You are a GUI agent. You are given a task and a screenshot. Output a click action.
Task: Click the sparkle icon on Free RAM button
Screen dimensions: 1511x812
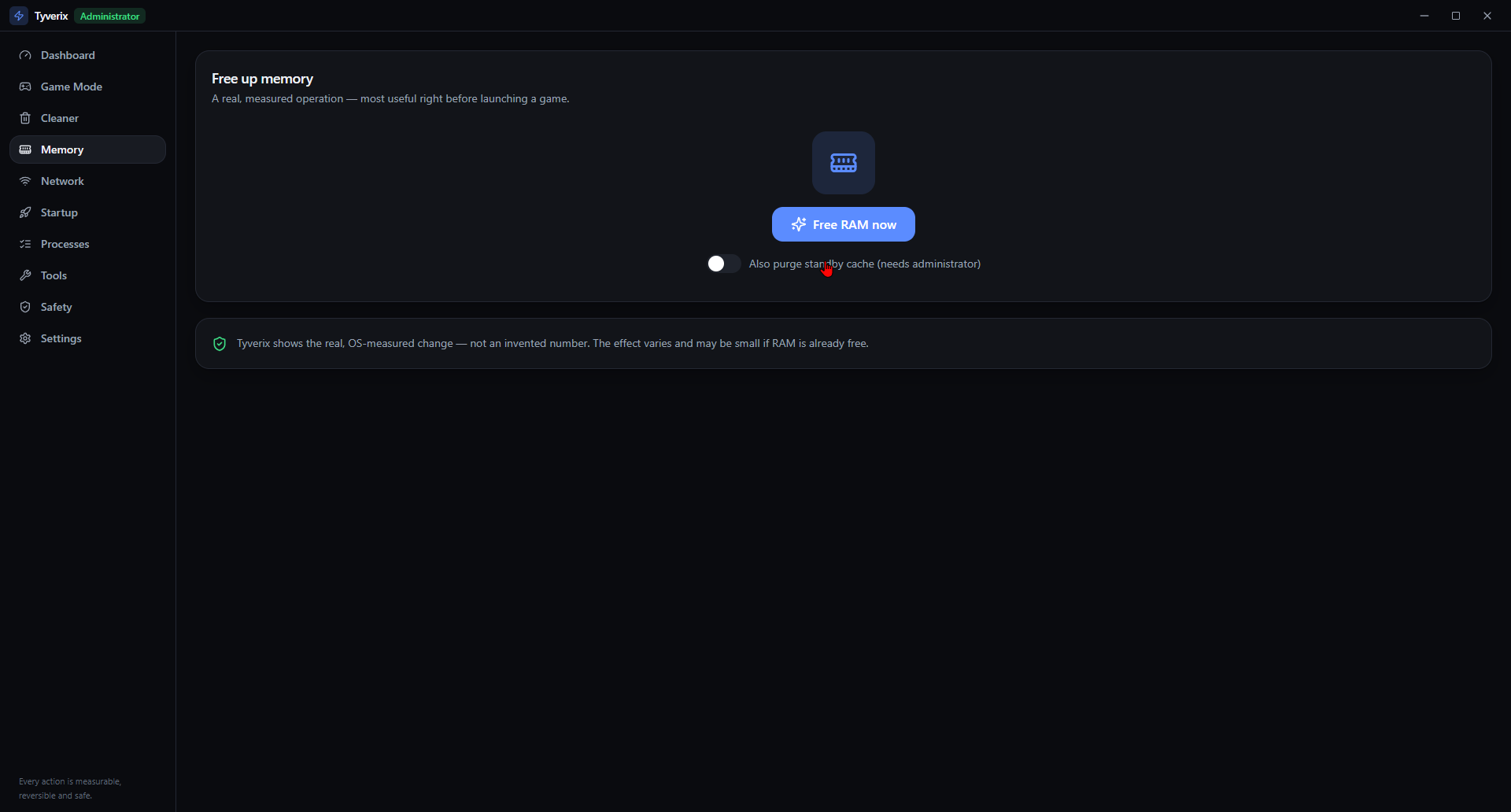coord(799,224)
